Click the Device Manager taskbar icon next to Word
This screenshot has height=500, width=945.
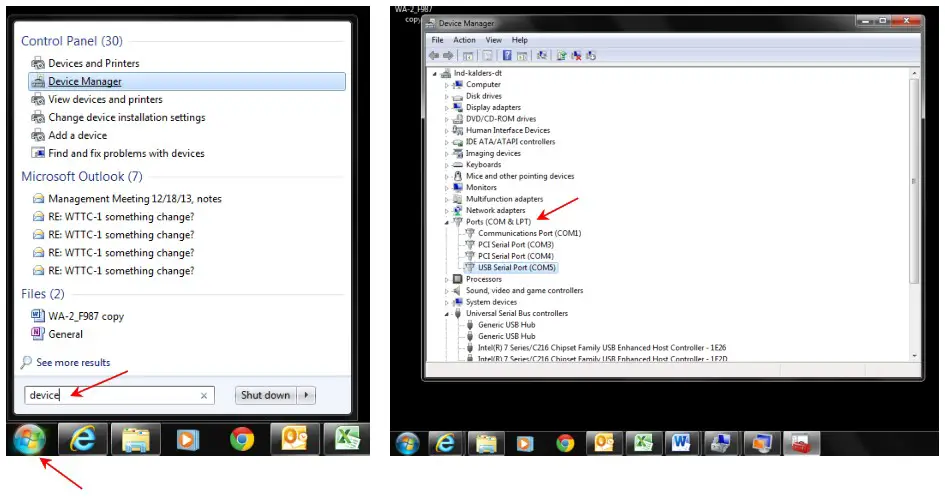pos(720,443)
